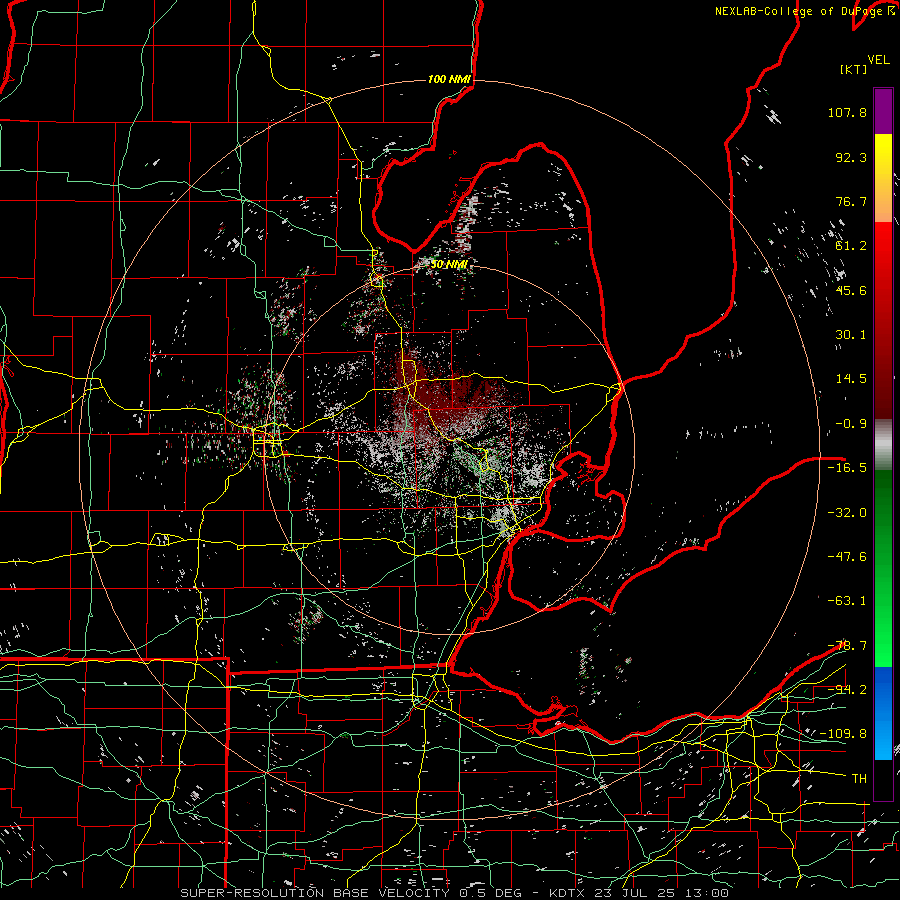The height and width of the screenshot is (900, 900).
Task: Click the -94.2 velocity scale value
Action: [x=847, y=690]
